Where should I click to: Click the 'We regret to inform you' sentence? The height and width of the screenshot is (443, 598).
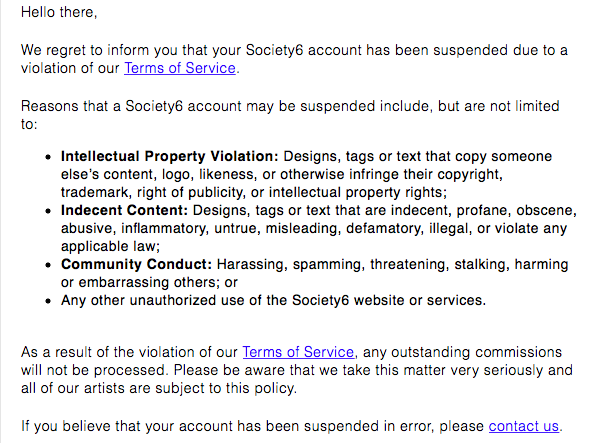click(x=294, y=59)
